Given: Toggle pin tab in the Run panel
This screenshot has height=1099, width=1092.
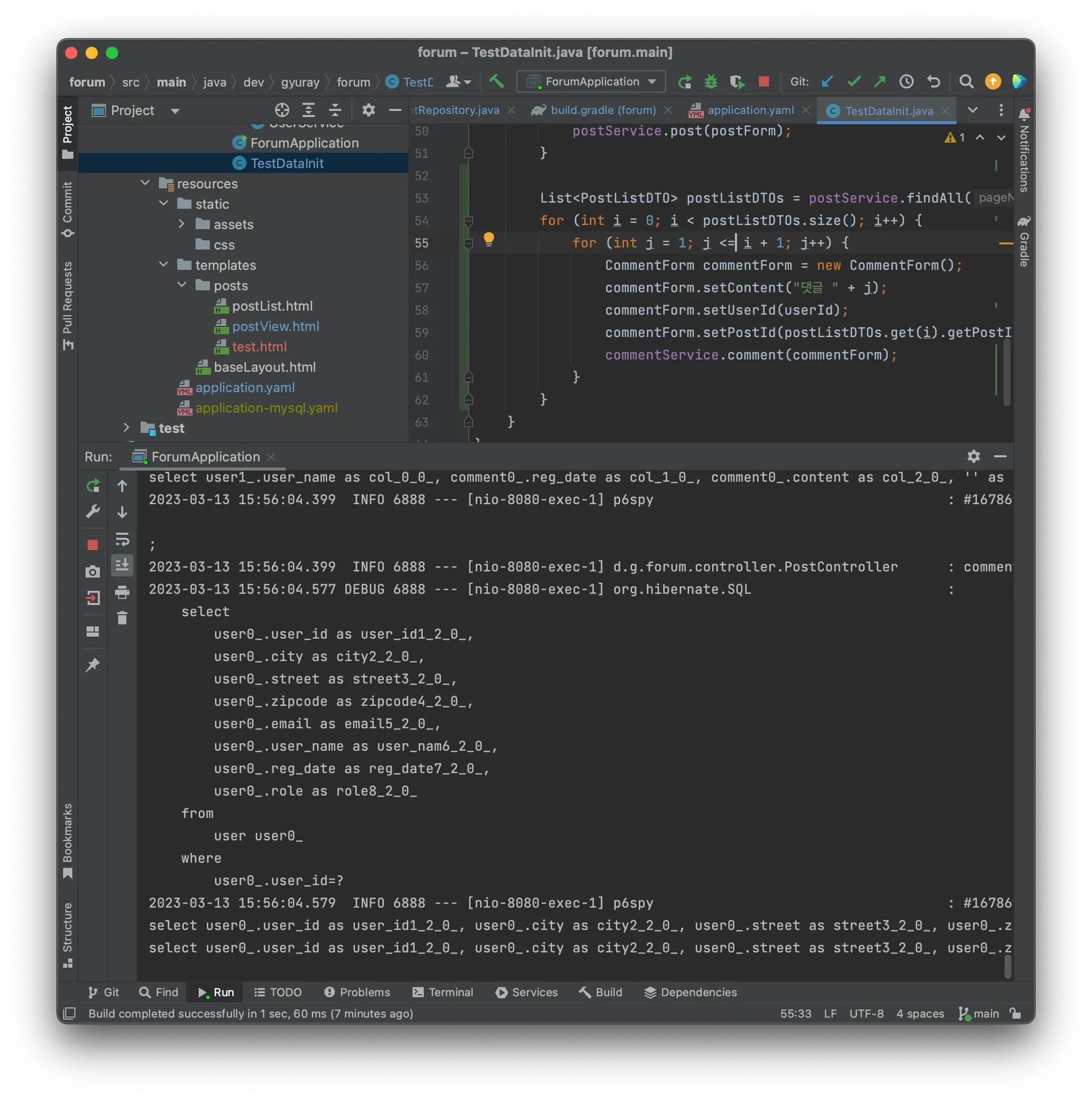Looking at the screenshot, I should pyautogui.click(x=93, y=665).
